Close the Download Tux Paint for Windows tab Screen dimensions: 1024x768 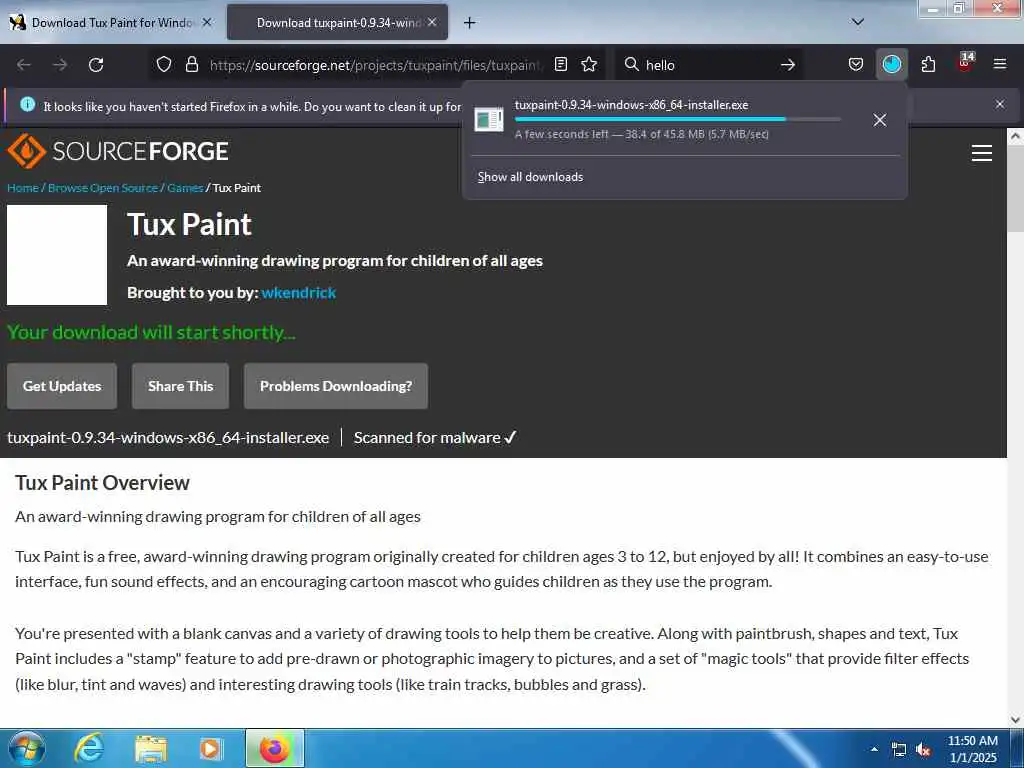click(x=207, y=22)
